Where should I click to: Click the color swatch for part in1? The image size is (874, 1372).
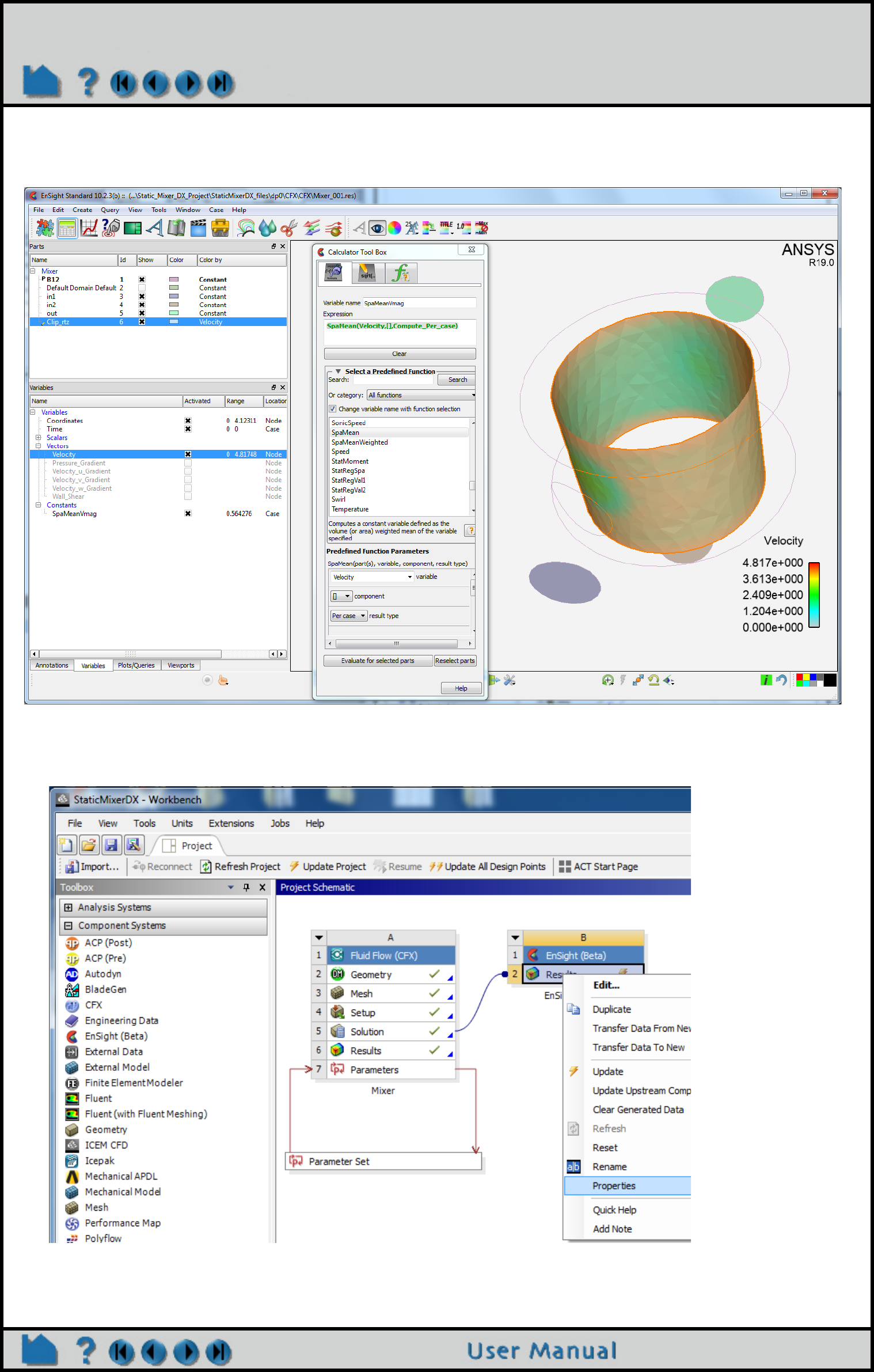point(174,297)
